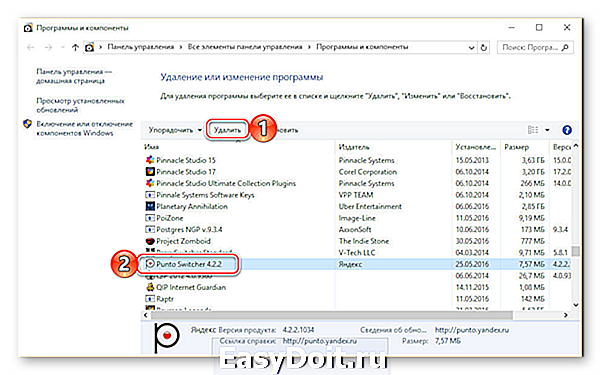Click install date 15.05.2013
Screen dimensions: 600x375
(x=472, y=160)
